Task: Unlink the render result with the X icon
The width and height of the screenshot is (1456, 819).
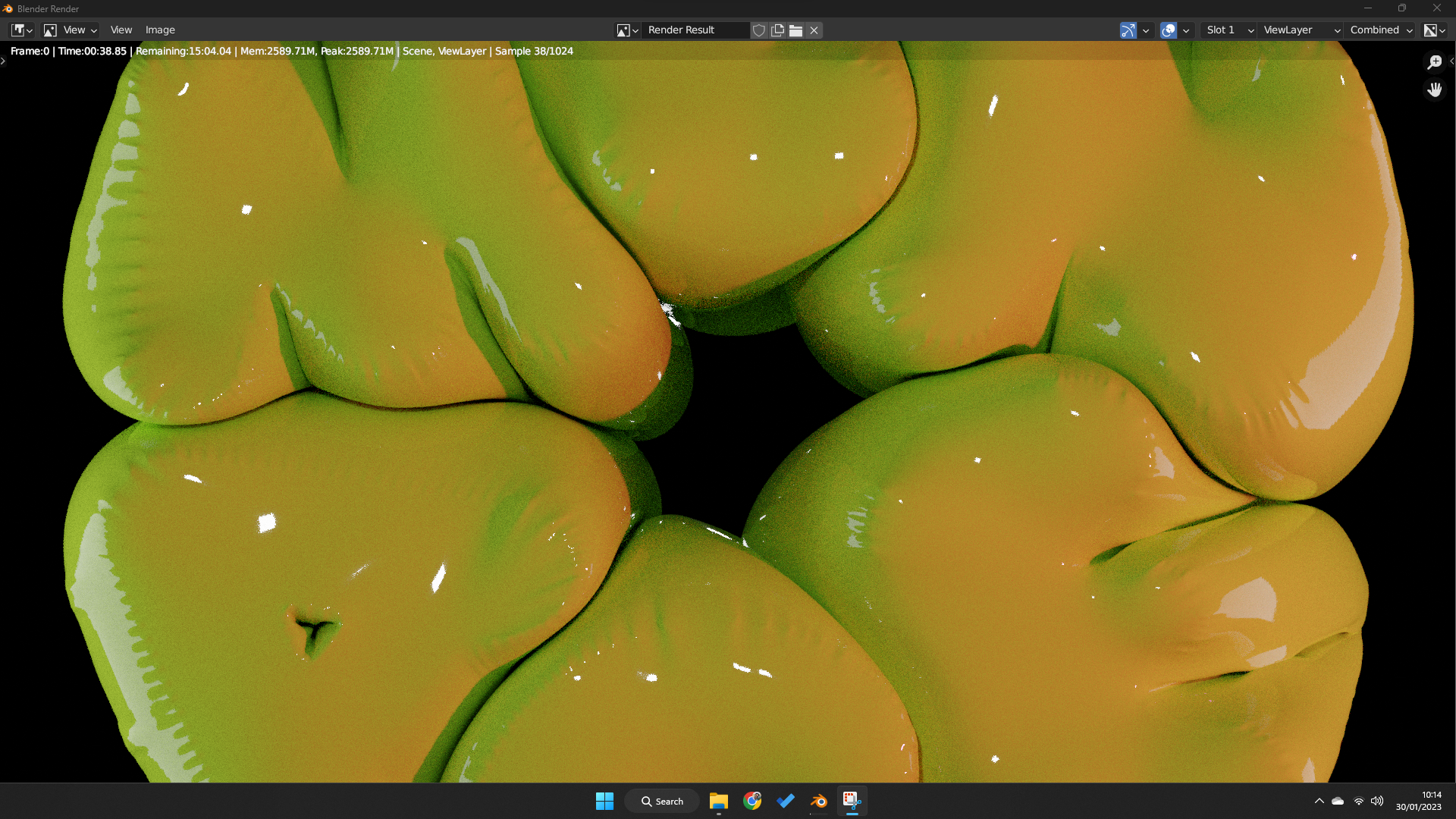Action: [x=813, y=30]
